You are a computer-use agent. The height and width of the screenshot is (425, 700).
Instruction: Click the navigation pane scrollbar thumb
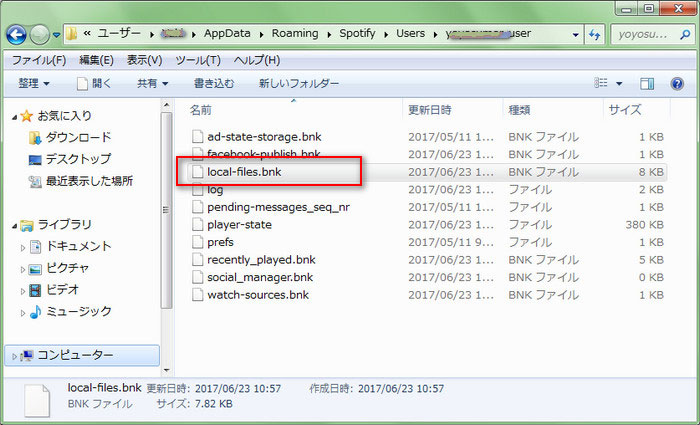click(x=167, y=210)
